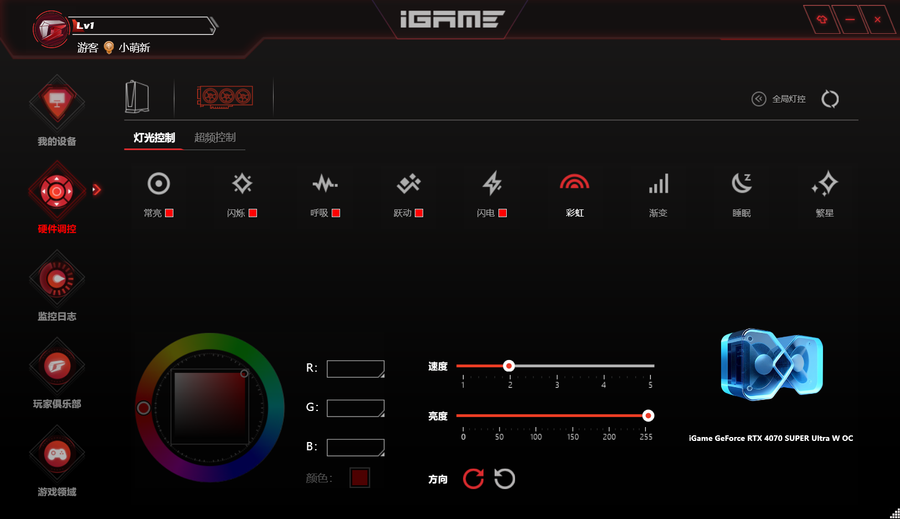Viewport: 900px width, 519px height.
Task: Open the 监控日志 monitoring log section
Action: click(57, 286)
